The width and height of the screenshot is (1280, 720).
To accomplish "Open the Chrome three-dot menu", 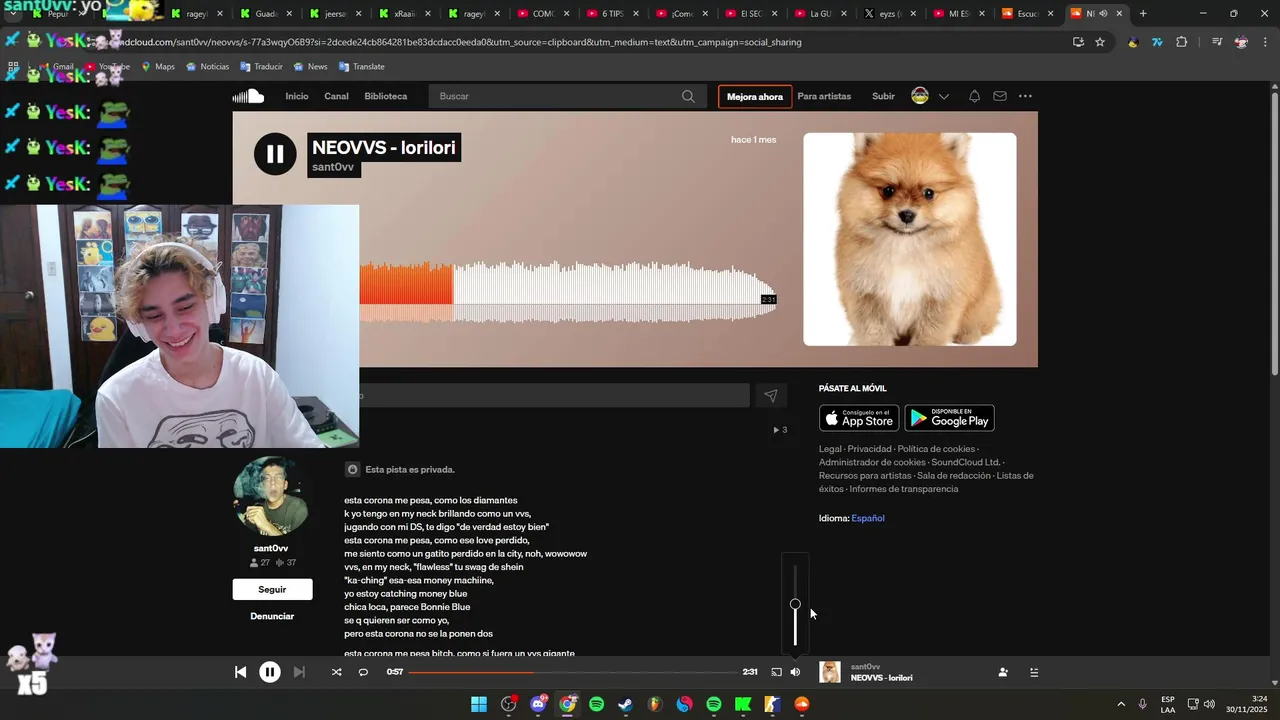I will click(x=1264, y=42).
